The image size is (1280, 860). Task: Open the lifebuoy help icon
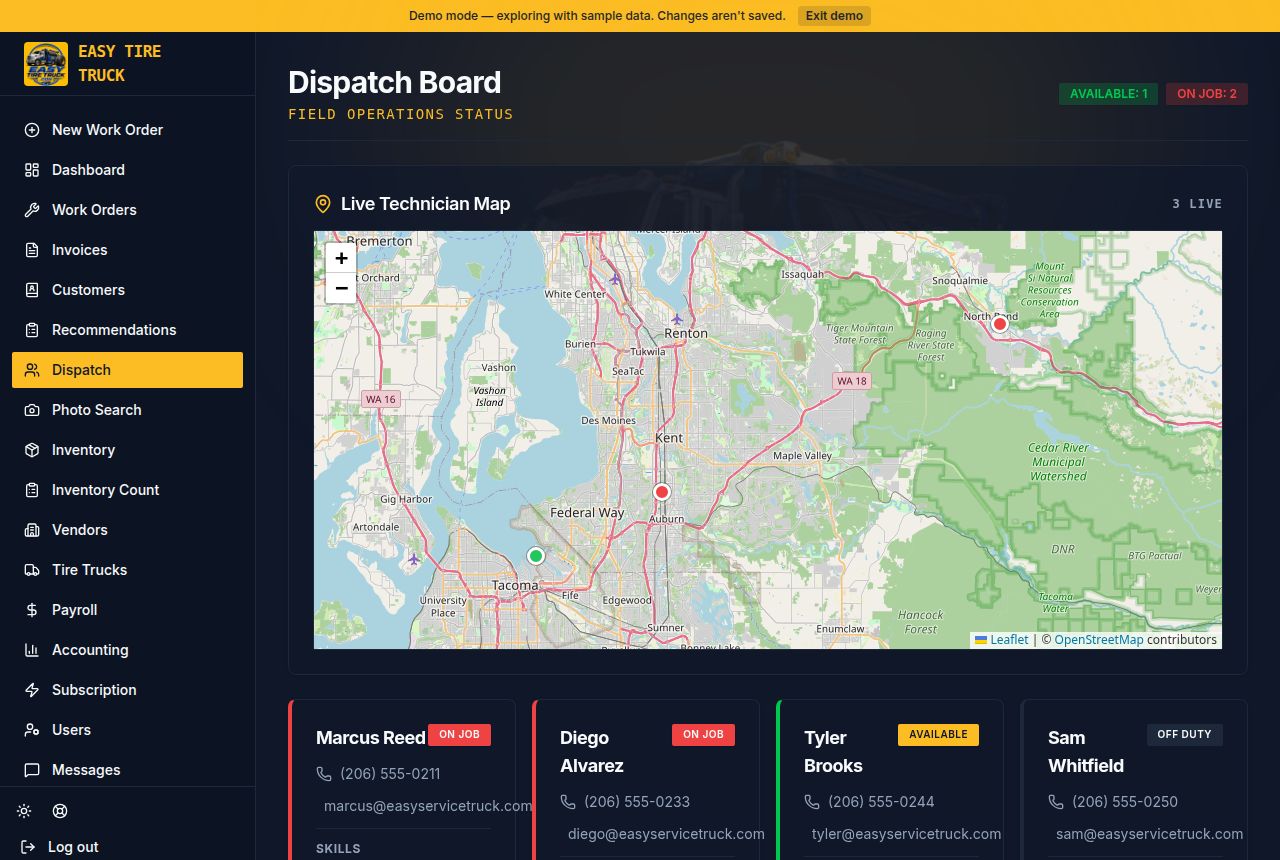click(60, 811)
